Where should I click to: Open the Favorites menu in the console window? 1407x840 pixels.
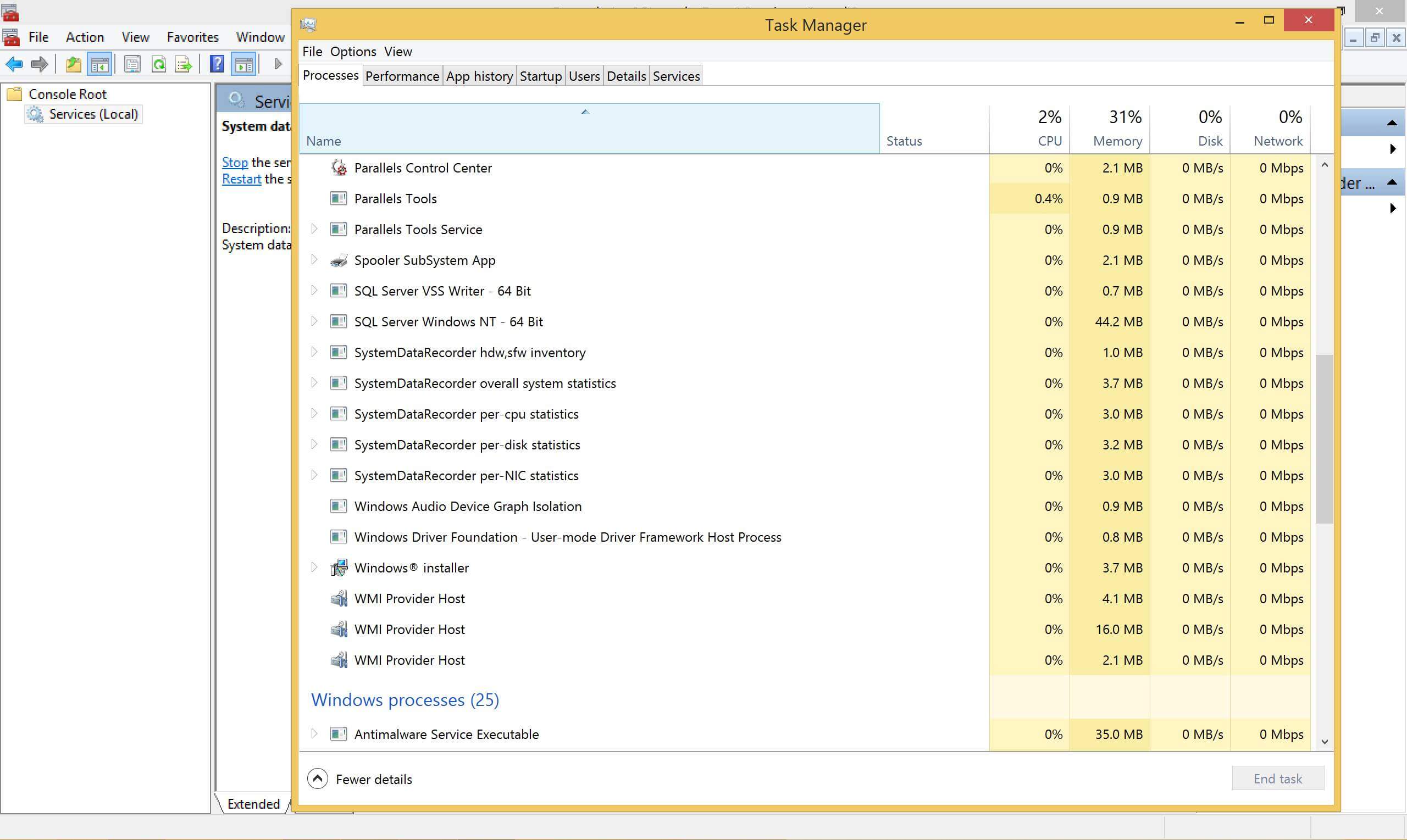click(192, 37)
